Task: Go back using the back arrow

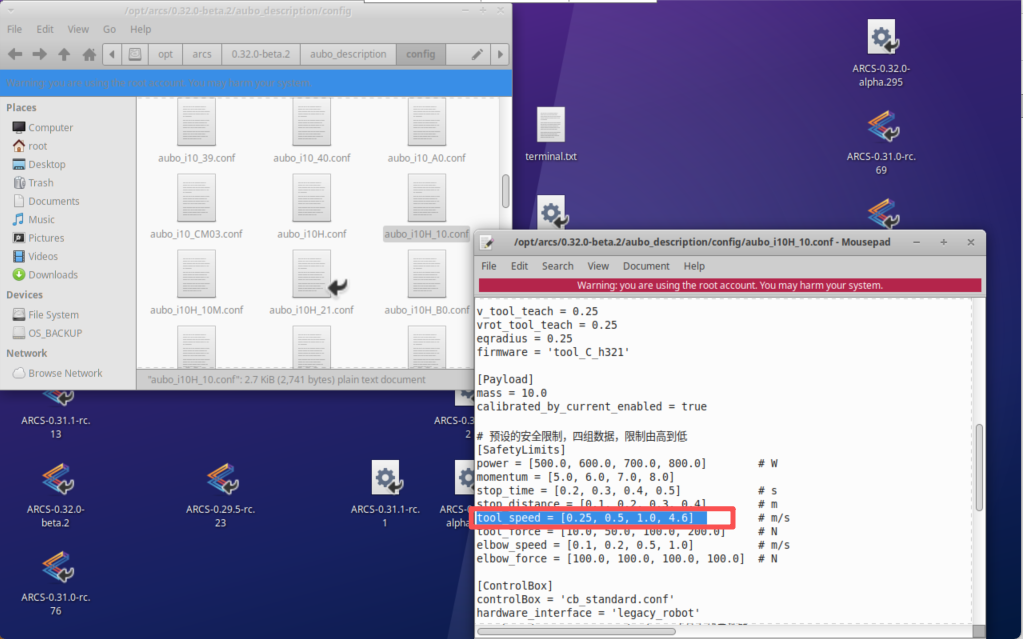Action: pyautogui.click(x=14, y=54)
